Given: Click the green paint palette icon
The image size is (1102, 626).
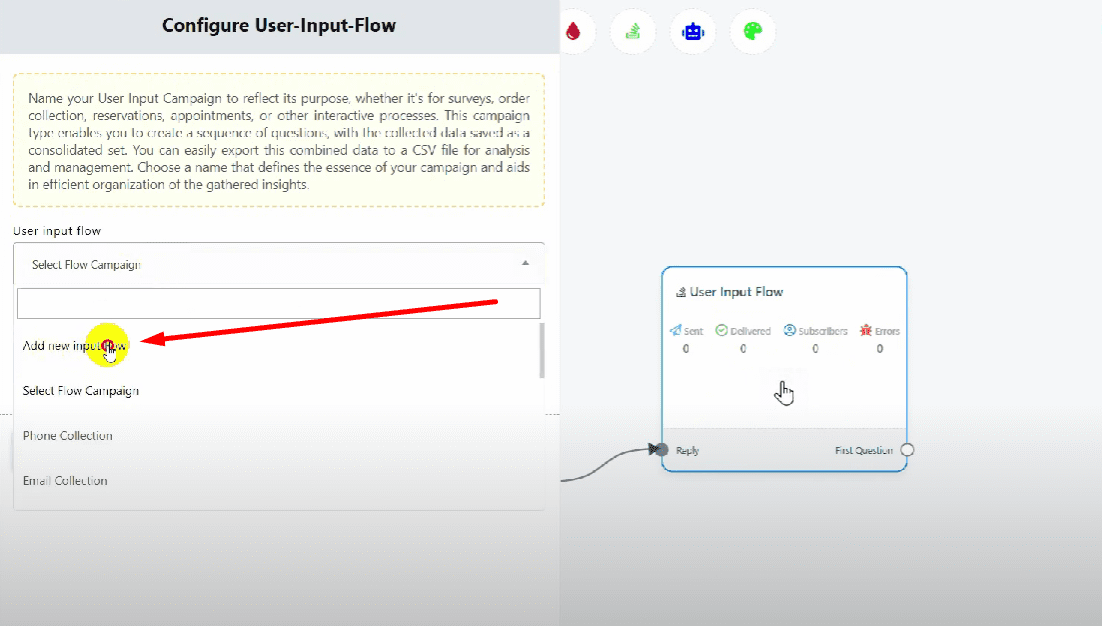Looking at the screenshot, I should pyautogui.click(x=752, y=31).
